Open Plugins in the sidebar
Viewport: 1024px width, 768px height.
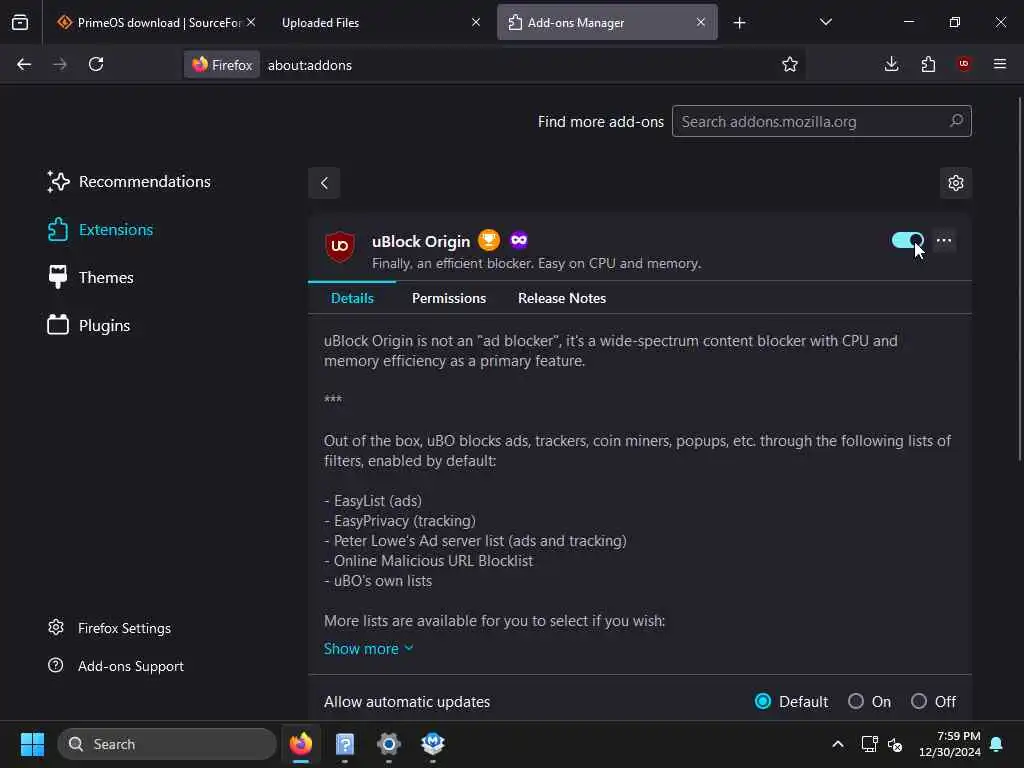click(x=89, y=325)
